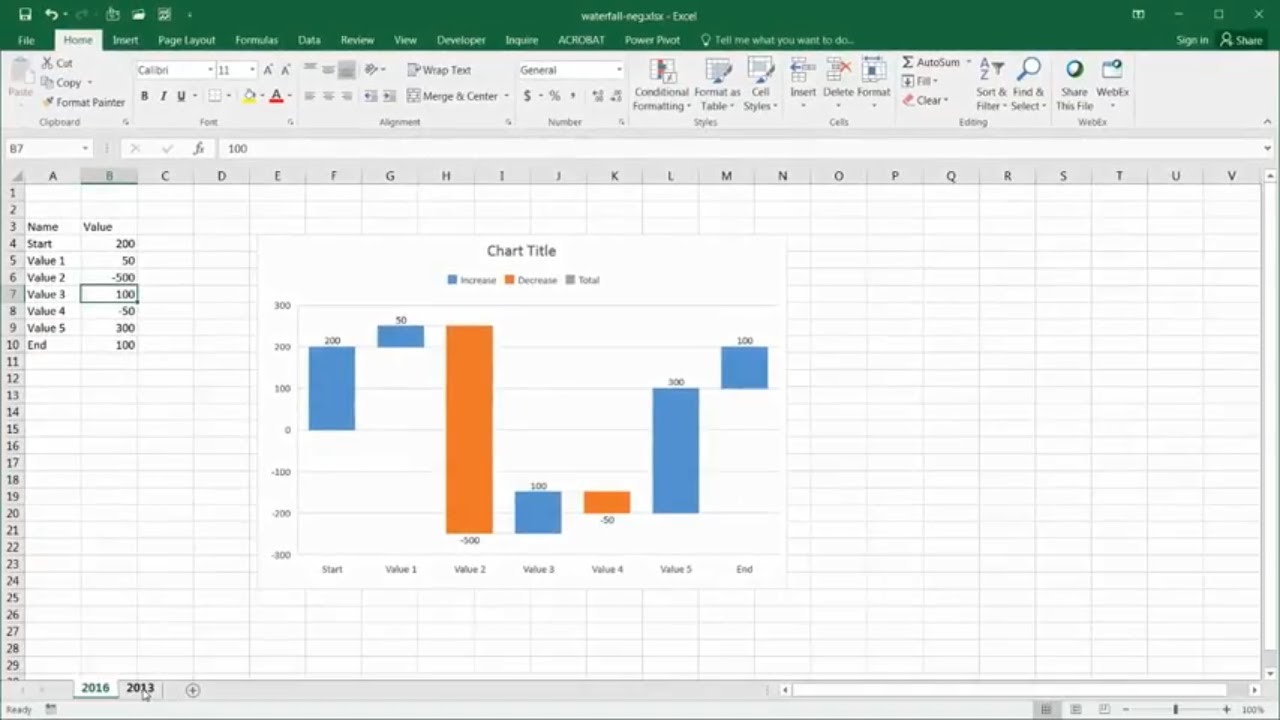Click the Increase Indent icon
Image resolution: width=1280 pixels, height=720 pixels.
(x=388, y=96)
